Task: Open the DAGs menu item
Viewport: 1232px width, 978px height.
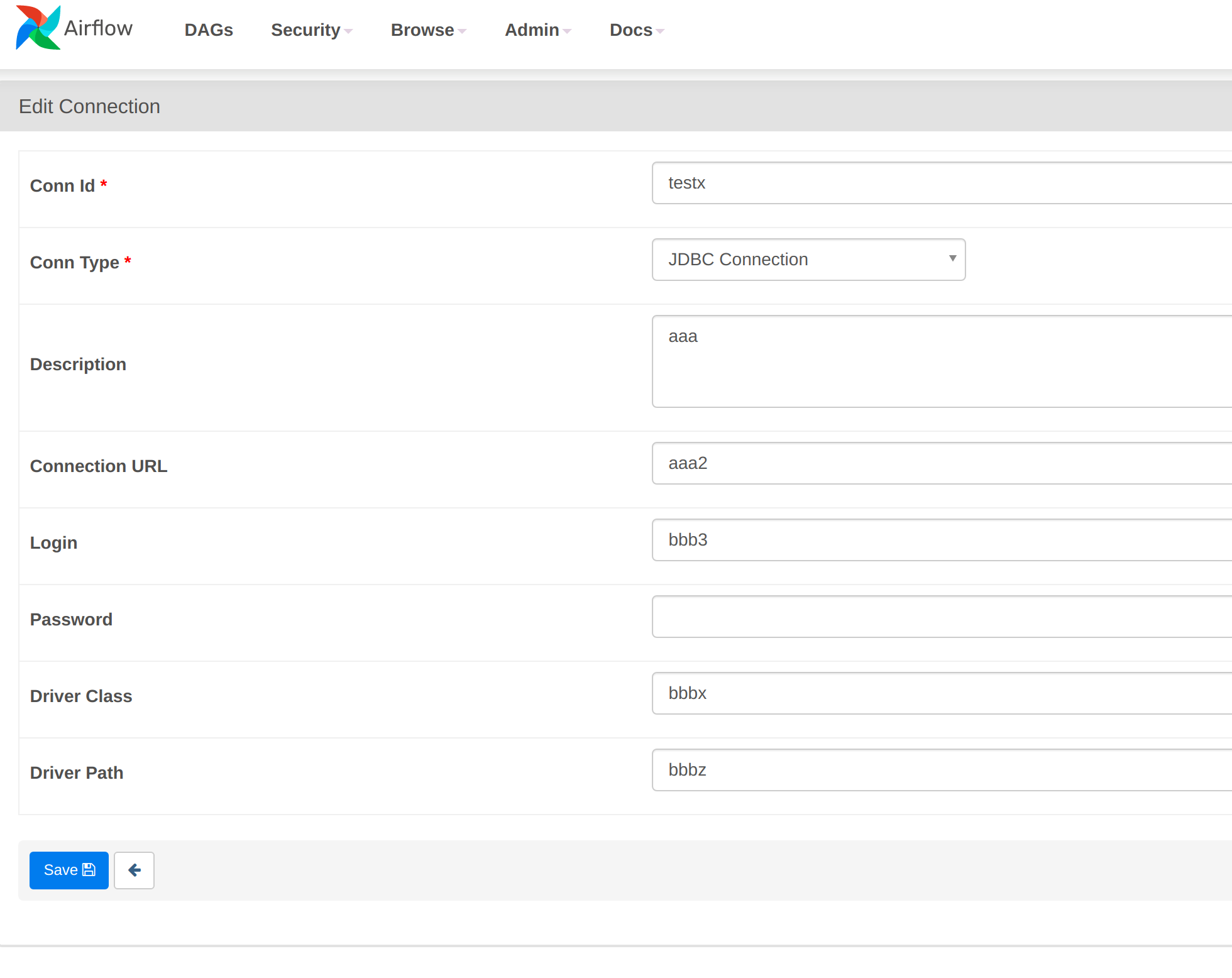Action: 209,30
